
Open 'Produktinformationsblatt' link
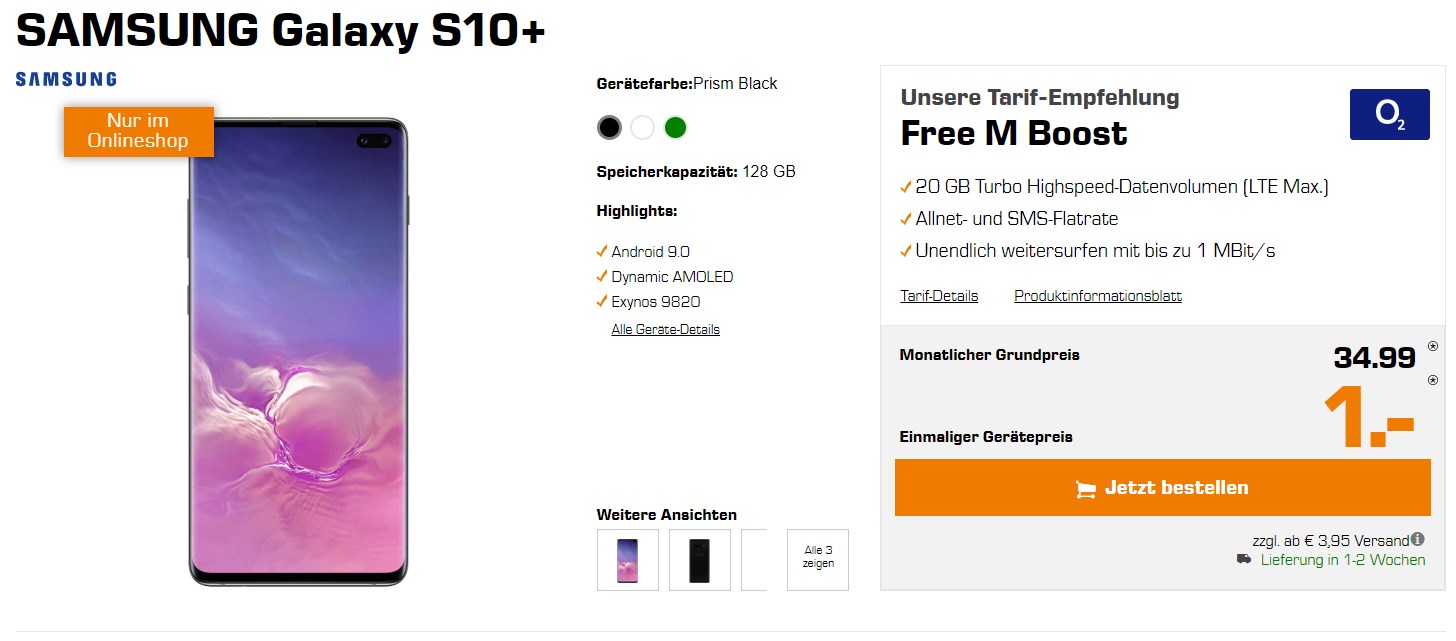[1097, 296]
